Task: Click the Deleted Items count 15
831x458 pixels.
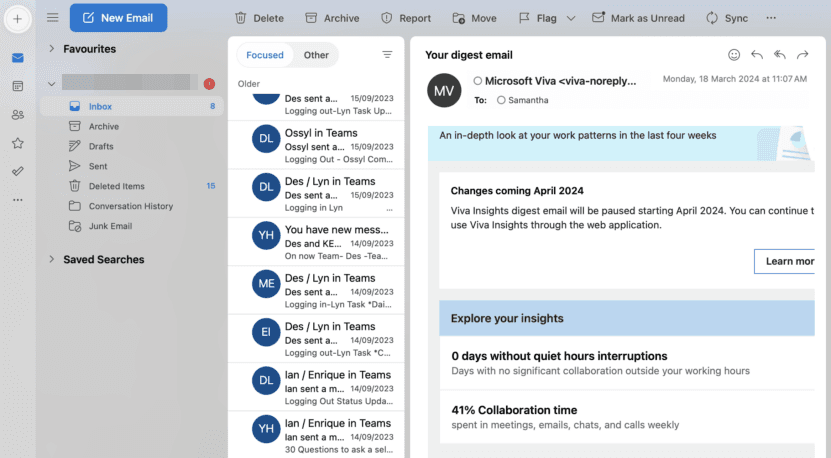Action: click(x=211, y=186)
